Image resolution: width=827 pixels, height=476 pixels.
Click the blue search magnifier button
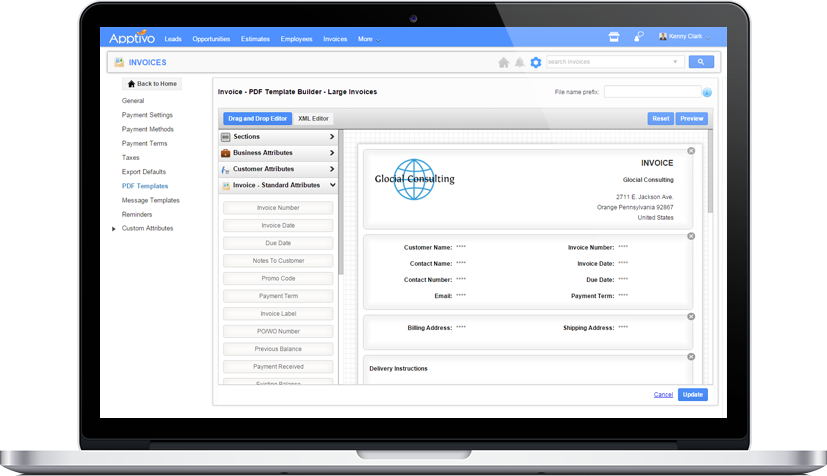click(701, 62)
